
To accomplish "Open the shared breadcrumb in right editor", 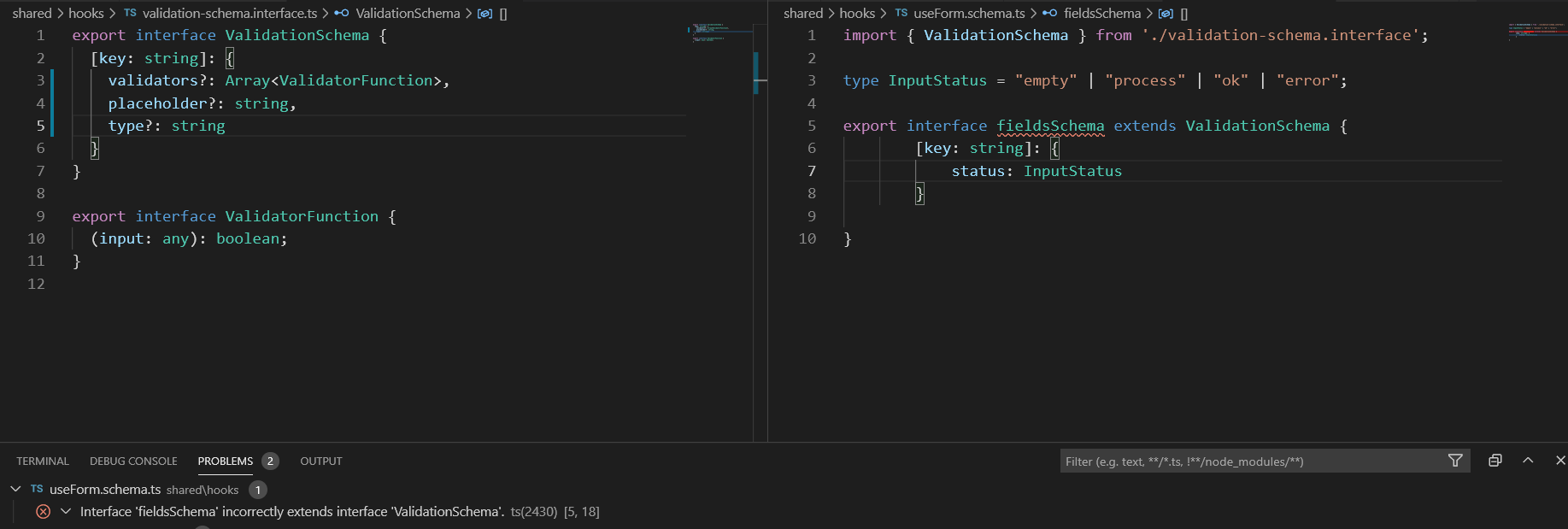I will 802,13.
